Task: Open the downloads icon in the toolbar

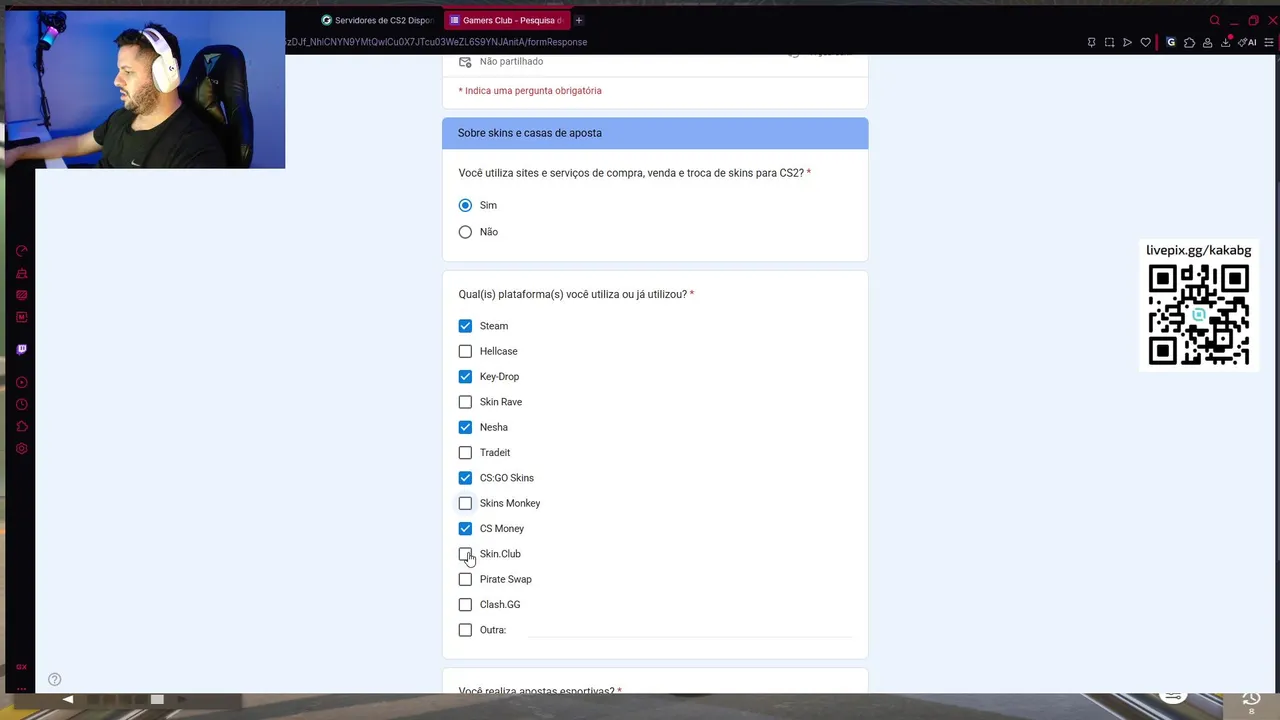Action: [x=1225, y=42]
